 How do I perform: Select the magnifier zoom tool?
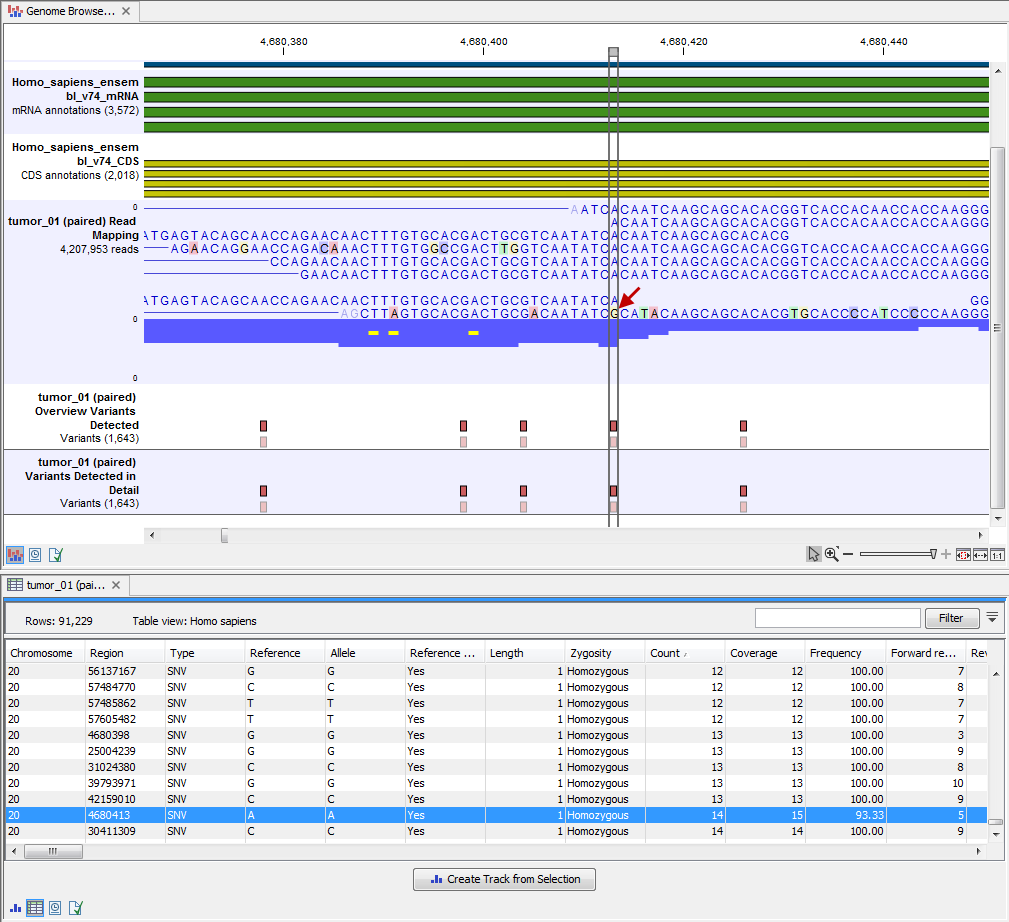click(832, 554)
